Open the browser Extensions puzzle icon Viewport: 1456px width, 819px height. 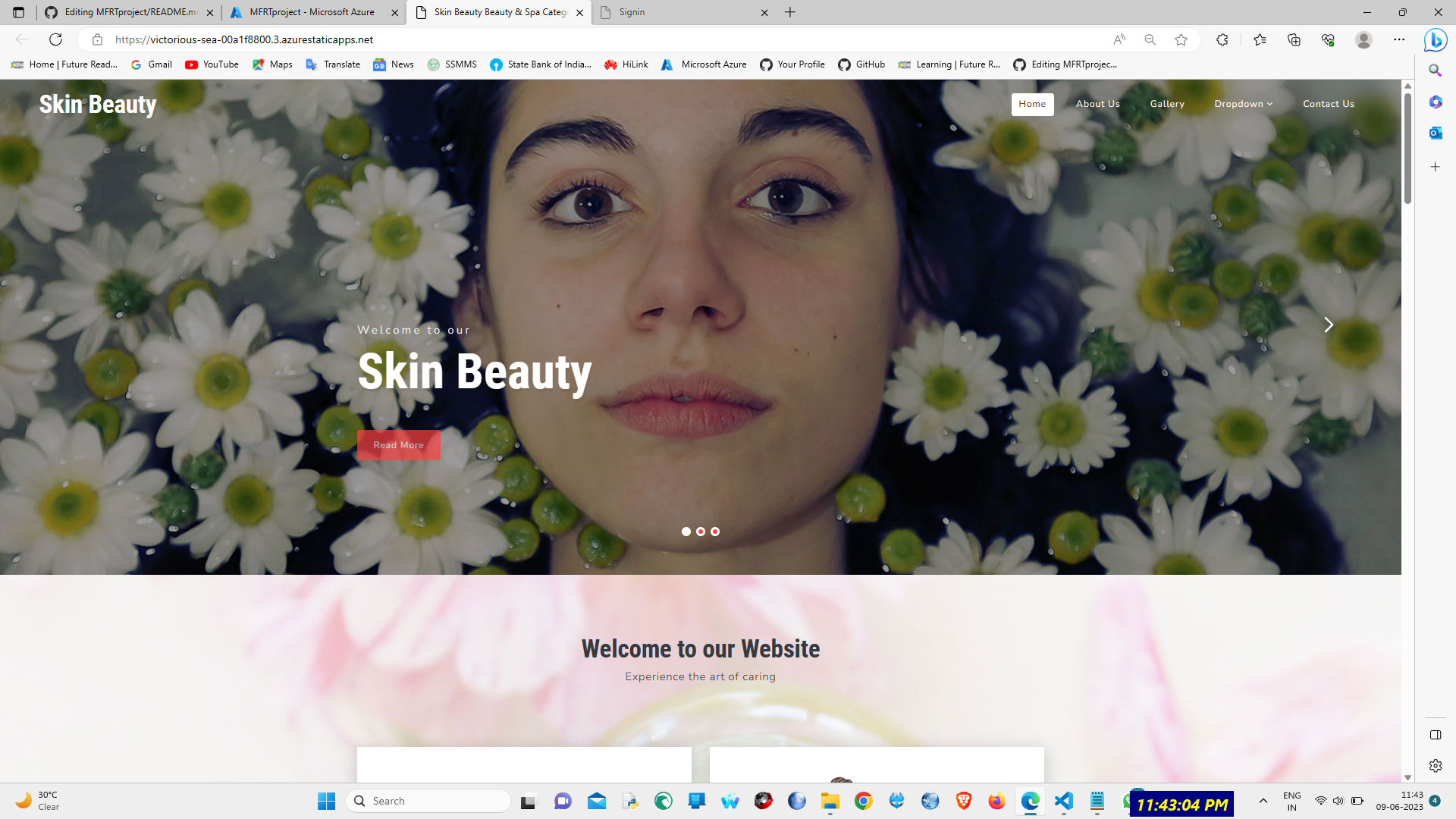1222,39
